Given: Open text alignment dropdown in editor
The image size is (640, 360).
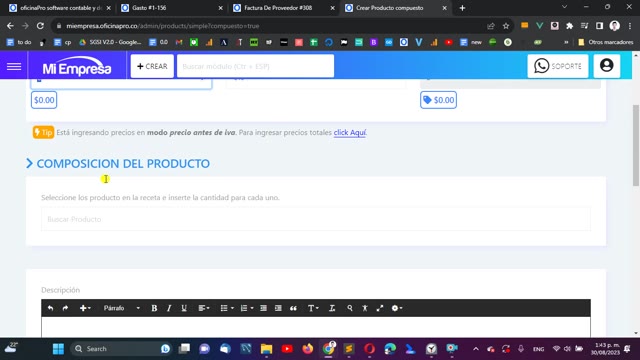Looking at the screenshot, I should click(204, 308).
